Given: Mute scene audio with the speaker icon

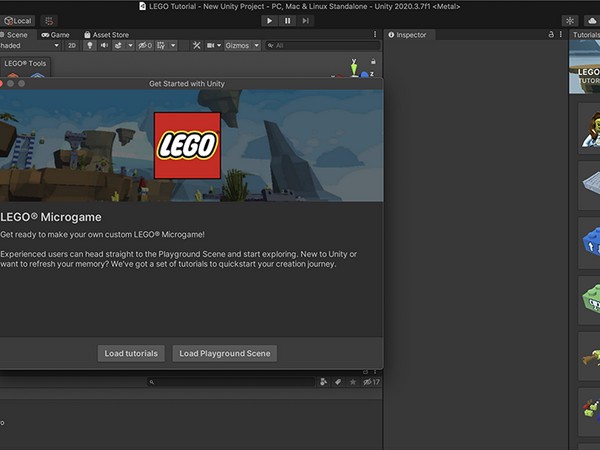Looking at the screenshot, I should [103, 45].
